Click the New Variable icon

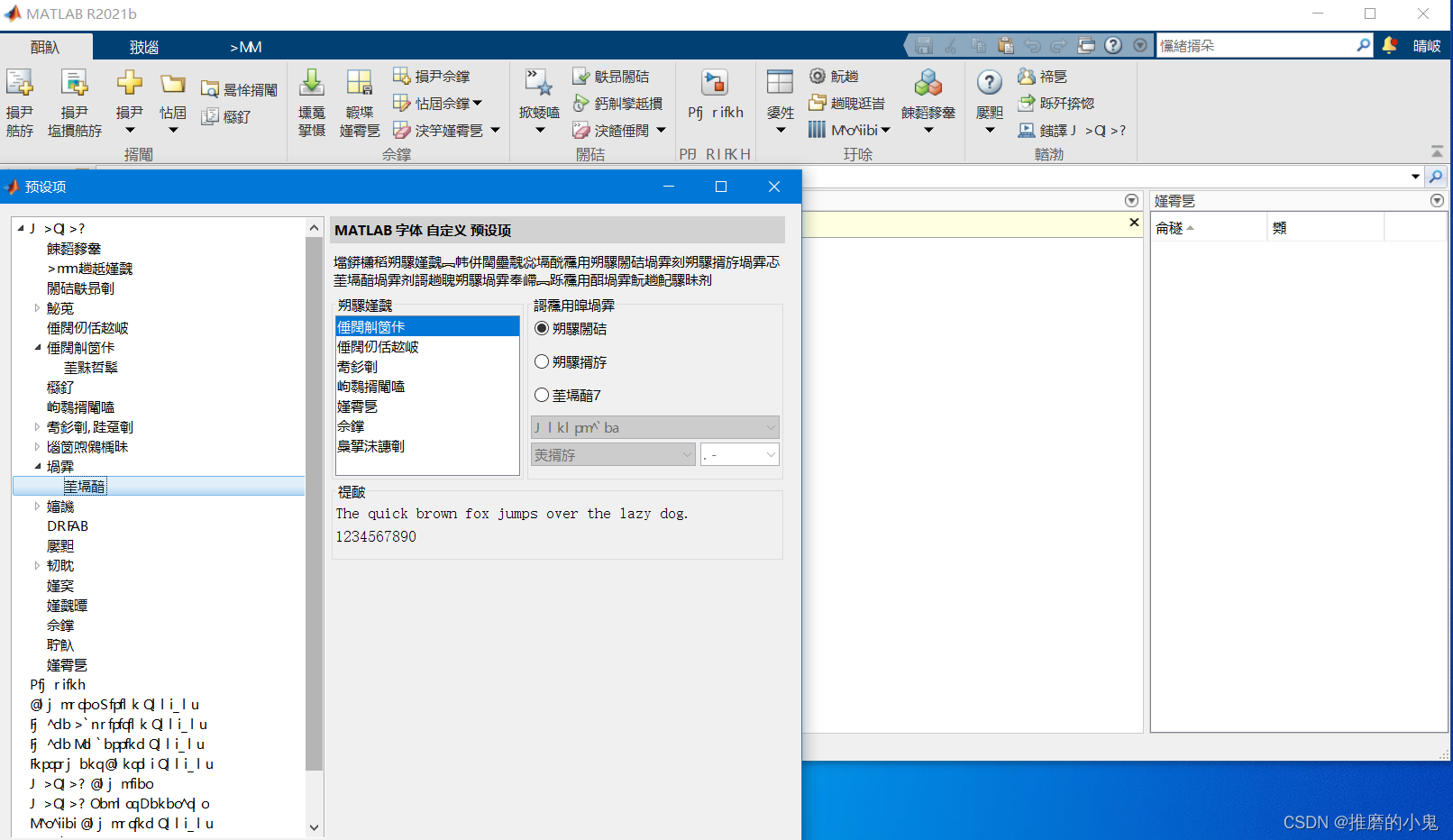coord(402,76)
